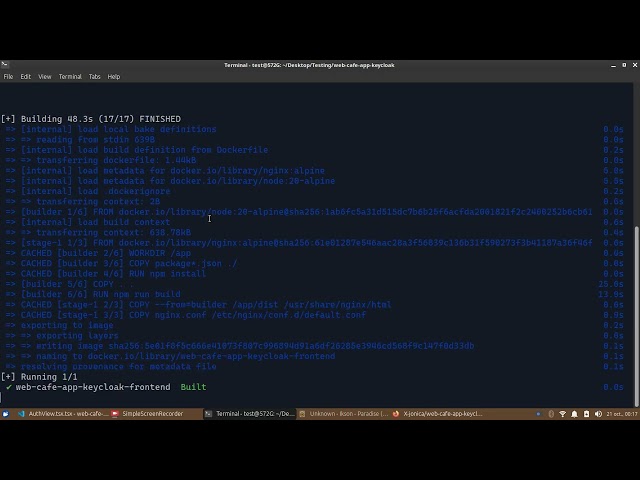Switch to SimpleScreenRecorder in taskbar
The width and height of the screenshot is (640, 480).
148,414
